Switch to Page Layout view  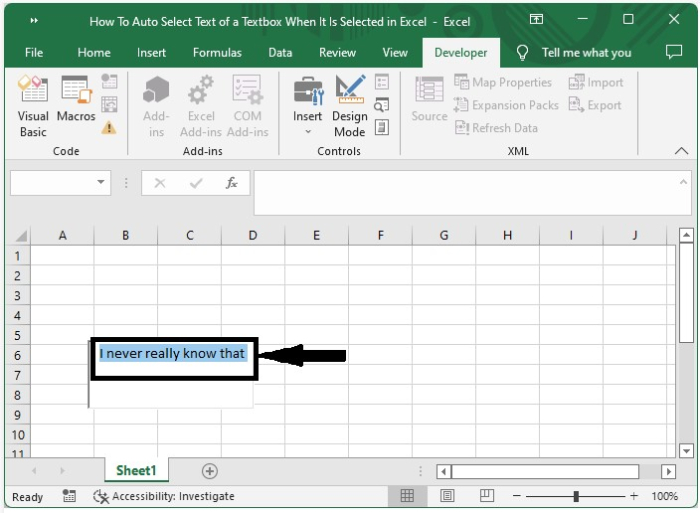click(x=447, y=496)
